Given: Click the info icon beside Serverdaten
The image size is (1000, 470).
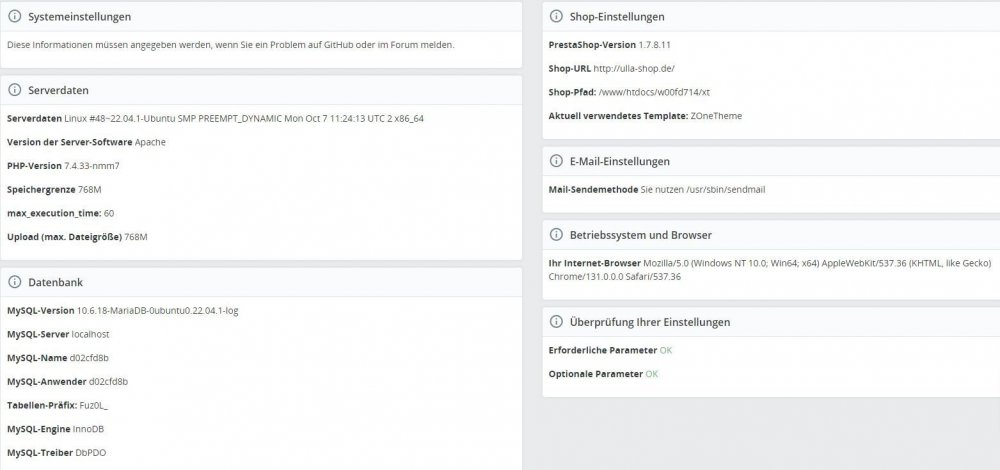Looking at the screenshot, I should (15, 90).
